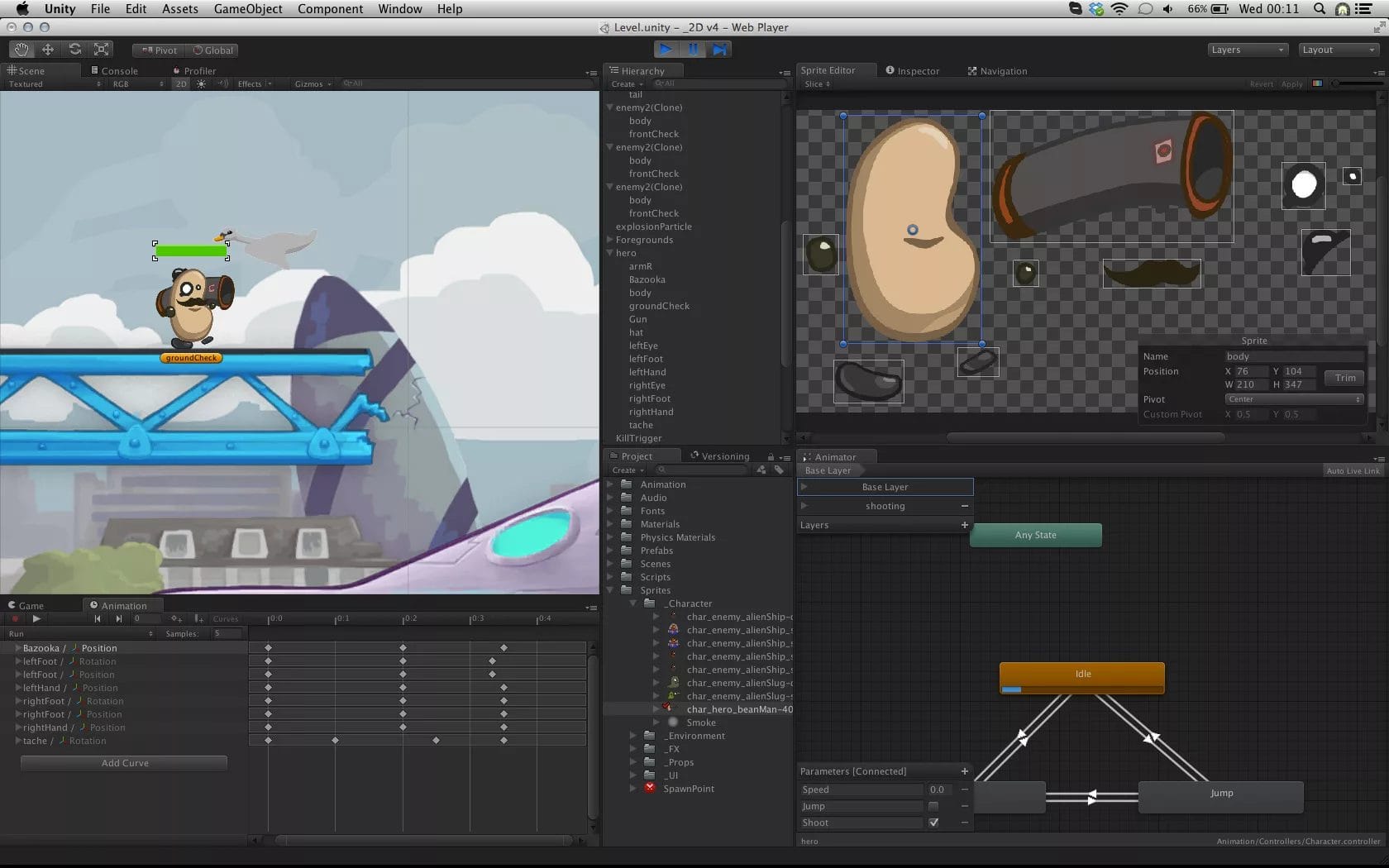
Task: Select the Rotate tool in the toolbar
Action: click(x=74, y=49)
